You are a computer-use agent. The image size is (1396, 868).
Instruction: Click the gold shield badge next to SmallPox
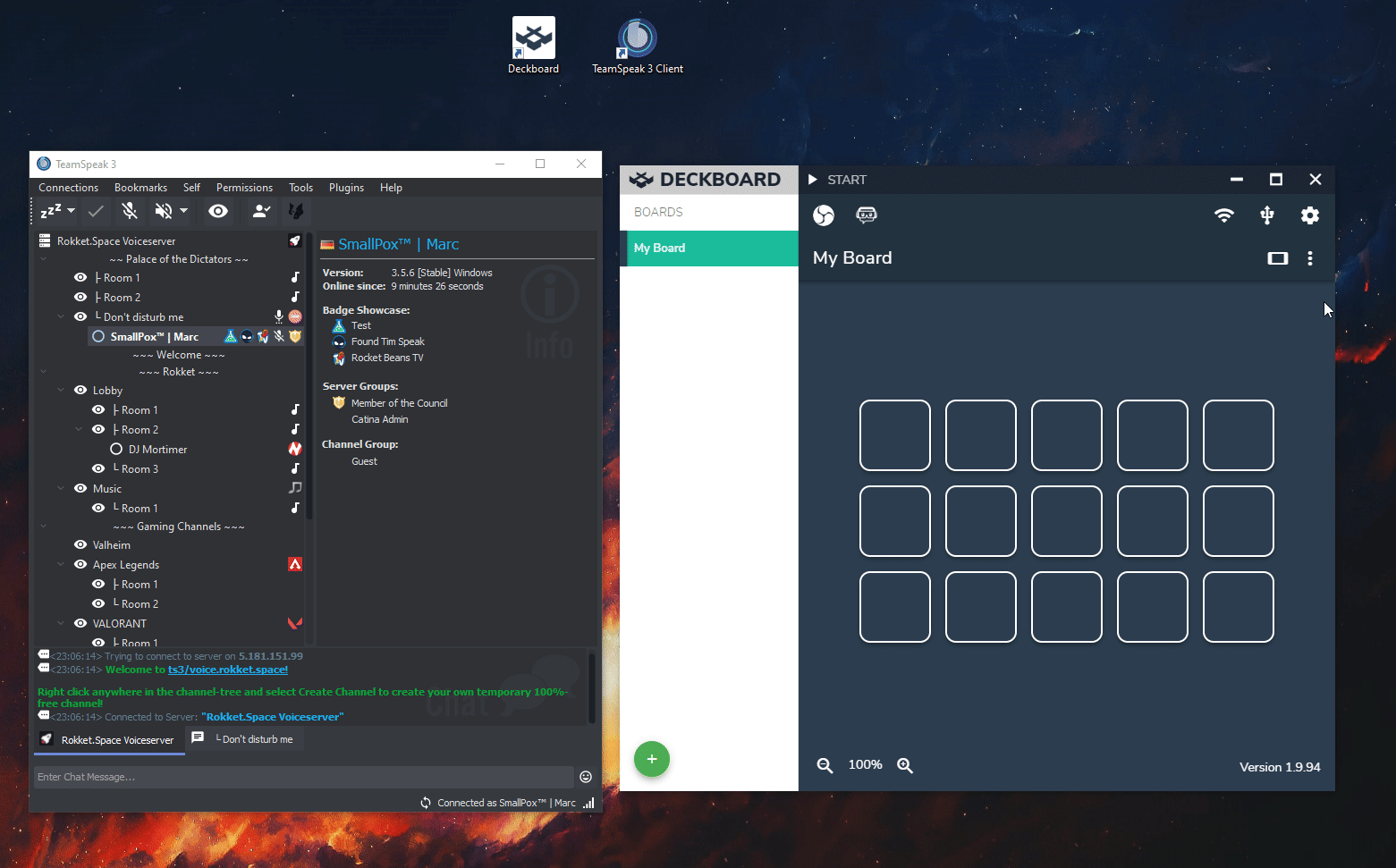coord(295,336)
